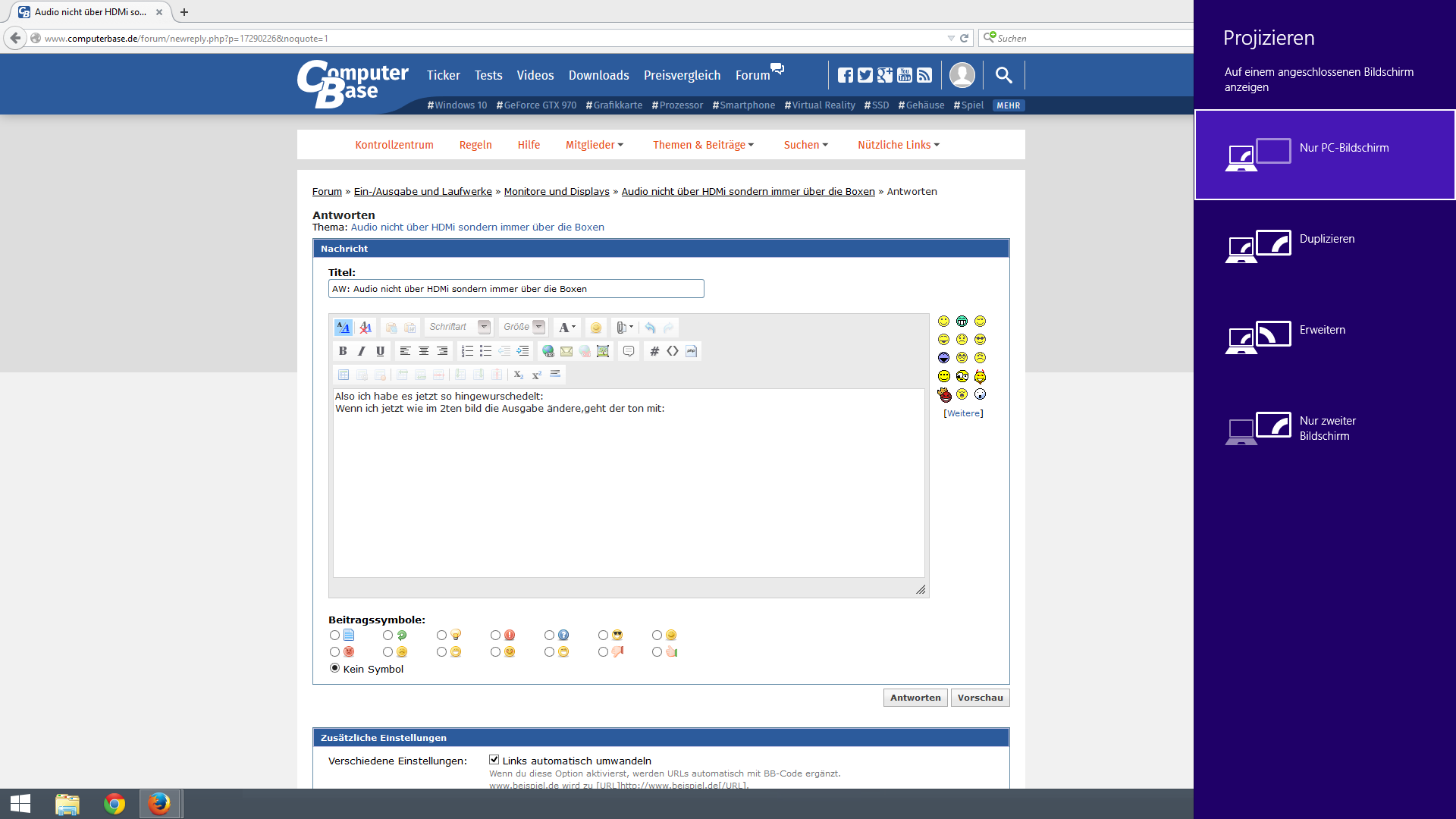Click the undo arrow in the editor toolbar
This screenshot has width=1456, height=819.
point(650,328)
